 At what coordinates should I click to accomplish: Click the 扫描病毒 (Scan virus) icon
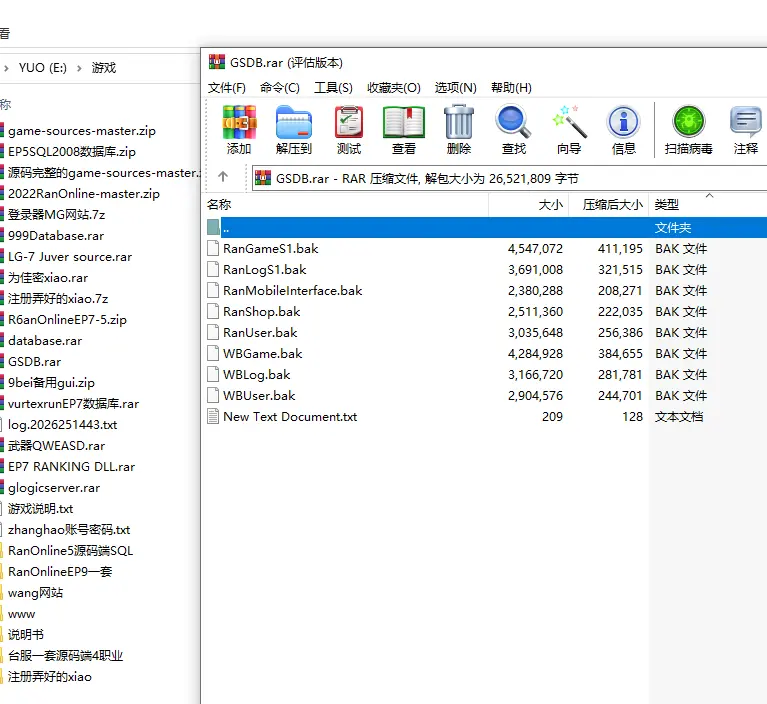(688, 122)
